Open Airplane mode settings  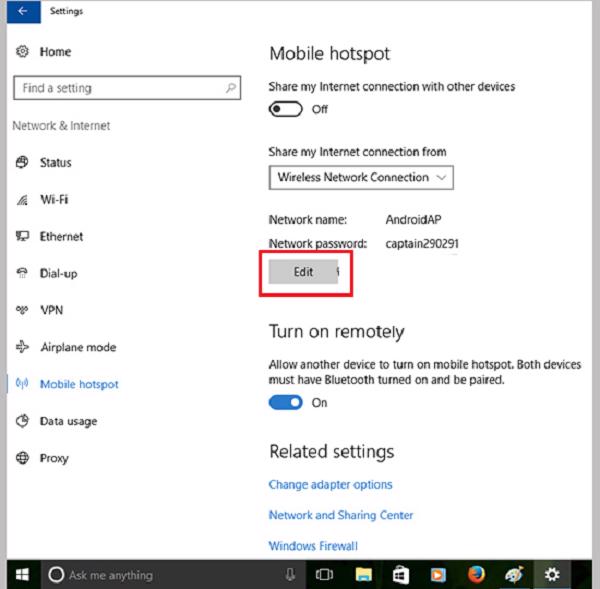(77, 348)
